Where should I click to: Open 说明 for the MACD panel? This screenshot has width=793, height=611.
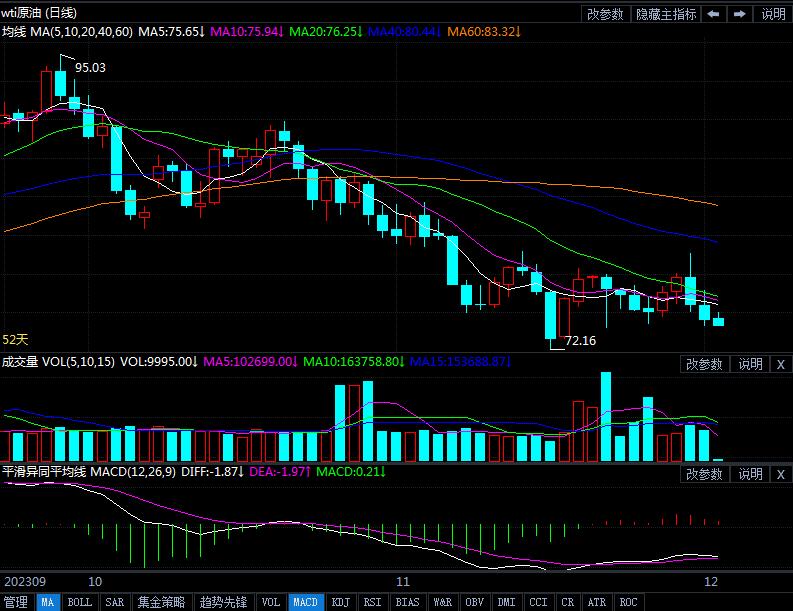750,474
